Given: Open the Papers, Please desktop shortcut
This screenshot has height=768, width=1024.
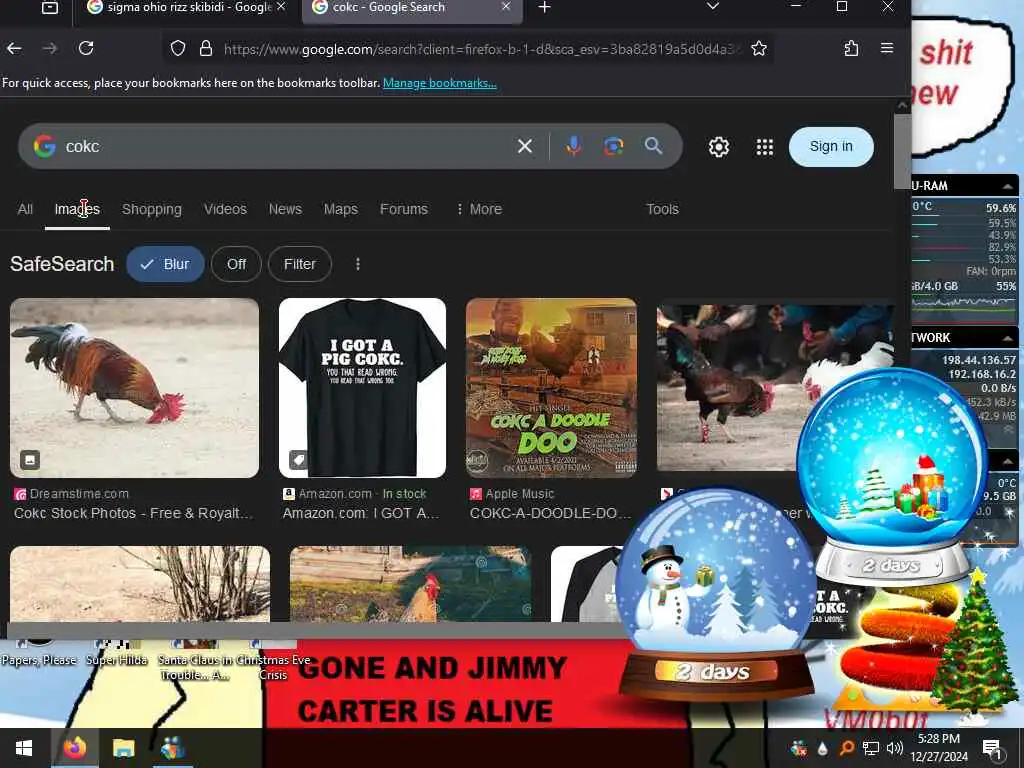Looking at the screenshot, I should 39,653.
